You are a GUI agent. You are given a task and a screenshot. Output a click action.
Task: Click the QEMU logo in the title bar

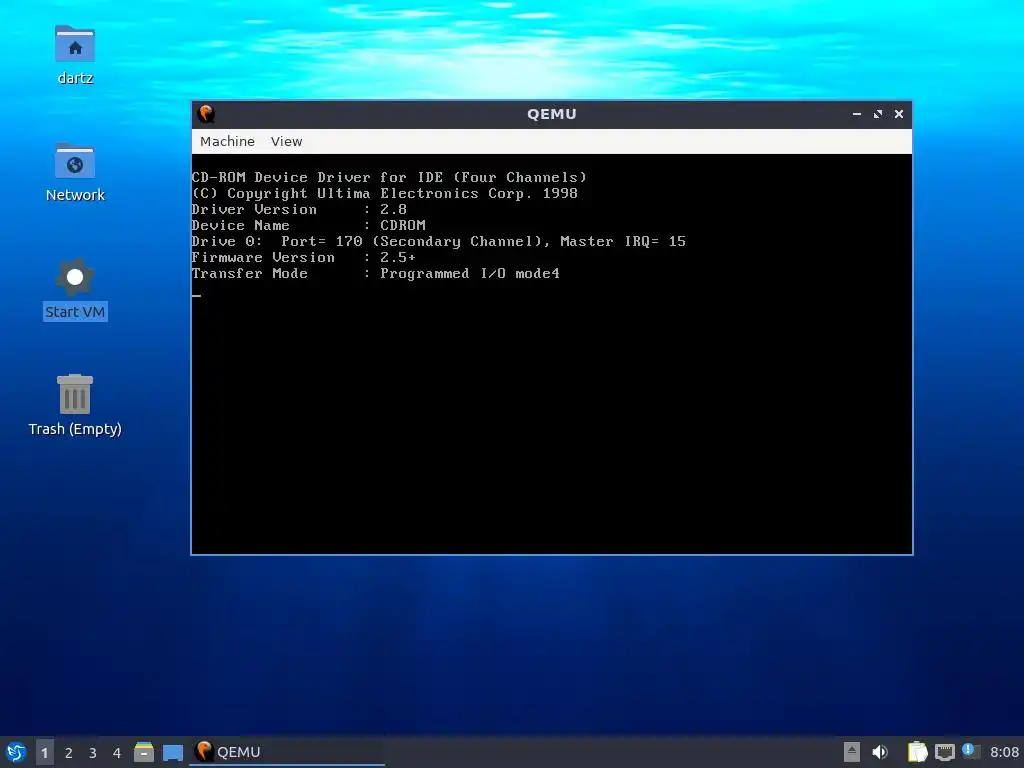(x=206, y=114)
